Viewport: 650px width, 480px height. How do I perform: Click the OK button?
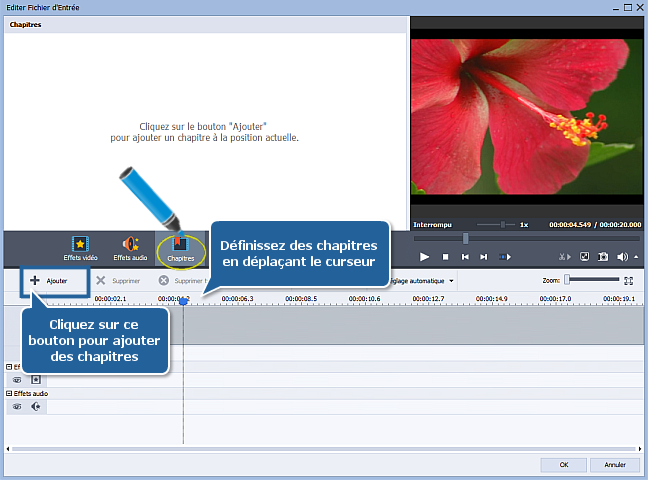click(x=563, y=465)
